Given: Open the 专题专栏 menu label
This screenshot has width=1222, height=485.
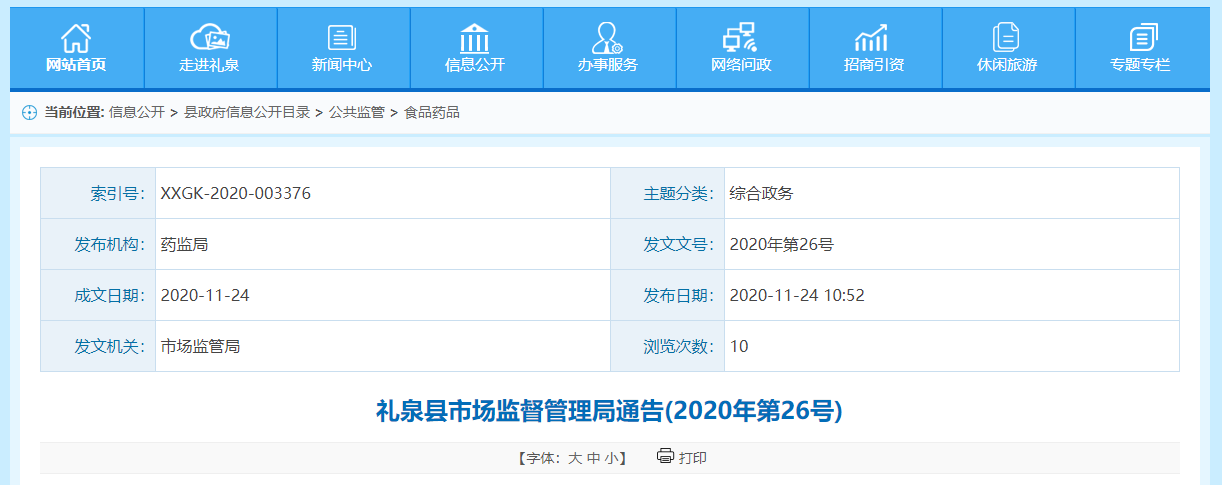Looking at the screenshot, I should (x=1140, y=65).
